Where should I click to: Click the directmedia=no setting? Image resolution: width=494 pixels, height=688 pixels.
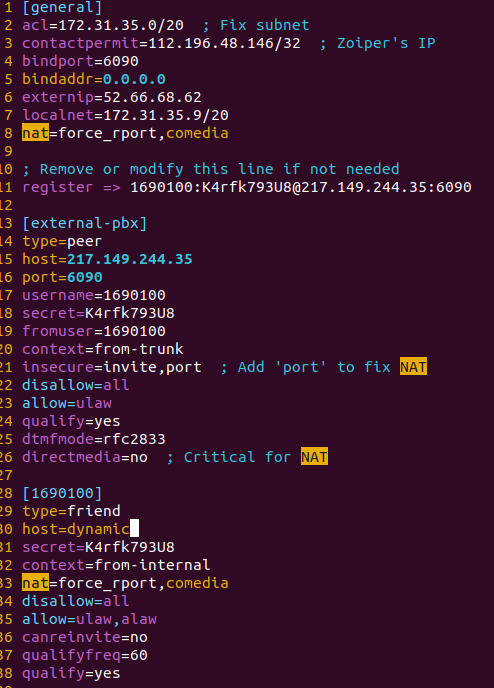(x=85, y=457)
